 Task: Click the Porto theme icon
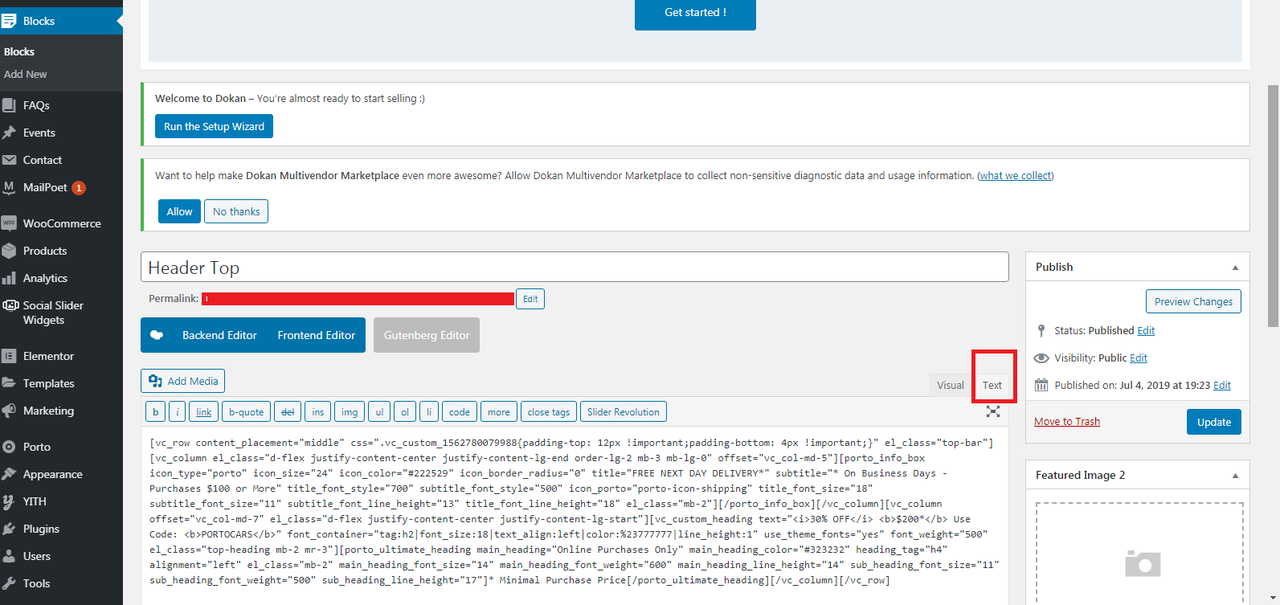(9, 447)
